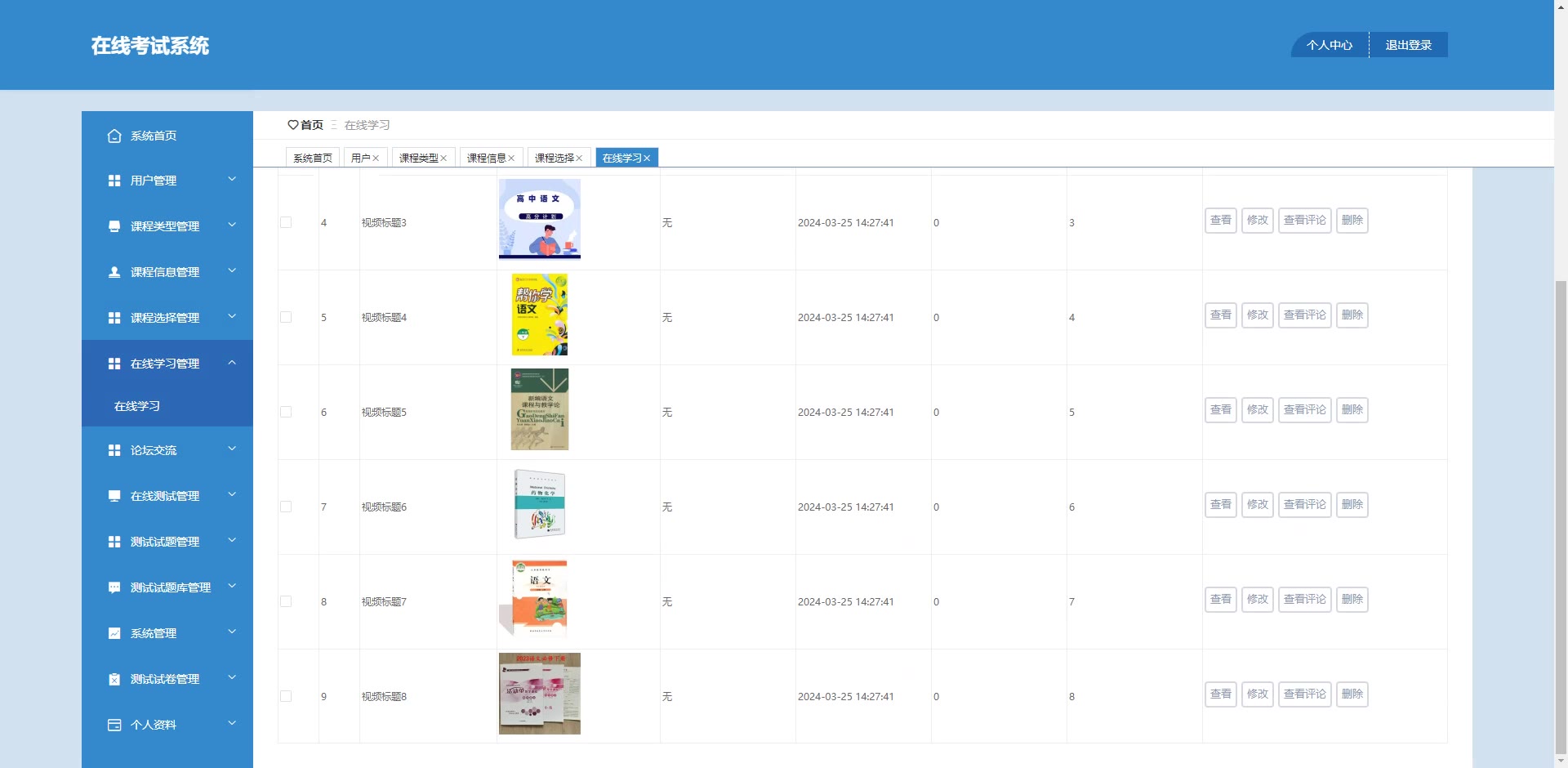The width and height of the screenshot is (1568, 768).
Task: Click the icon beside 课程类型管理
Action: (x=114, y=226)
